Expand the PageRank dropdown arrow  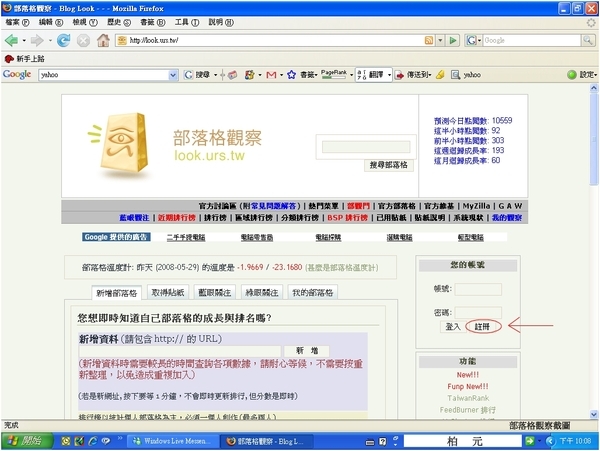(351, 75)
